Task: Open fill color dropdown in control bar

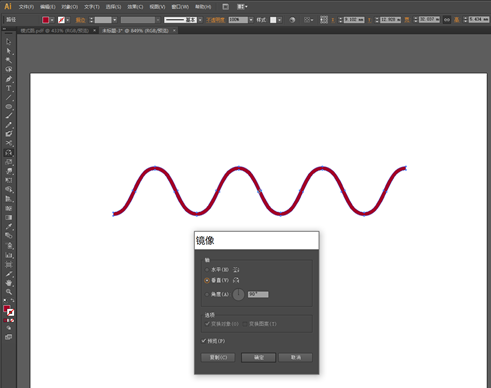Action: point(52,20)
